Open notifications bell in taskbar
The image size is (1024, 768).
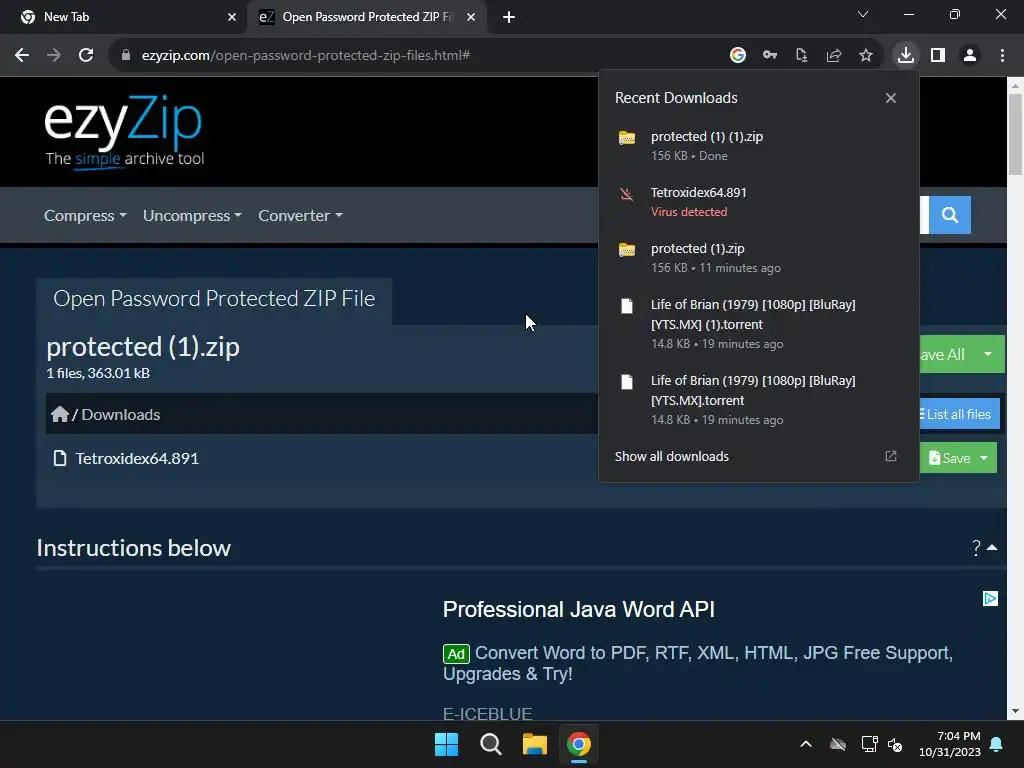coord(997,744)
